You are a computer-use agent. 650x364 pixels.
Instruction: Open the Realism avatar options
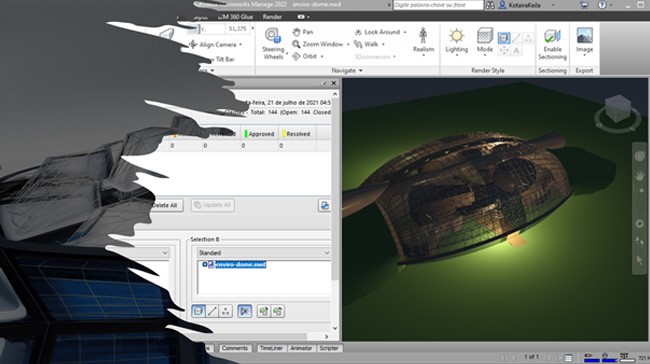tap(423, 41)
